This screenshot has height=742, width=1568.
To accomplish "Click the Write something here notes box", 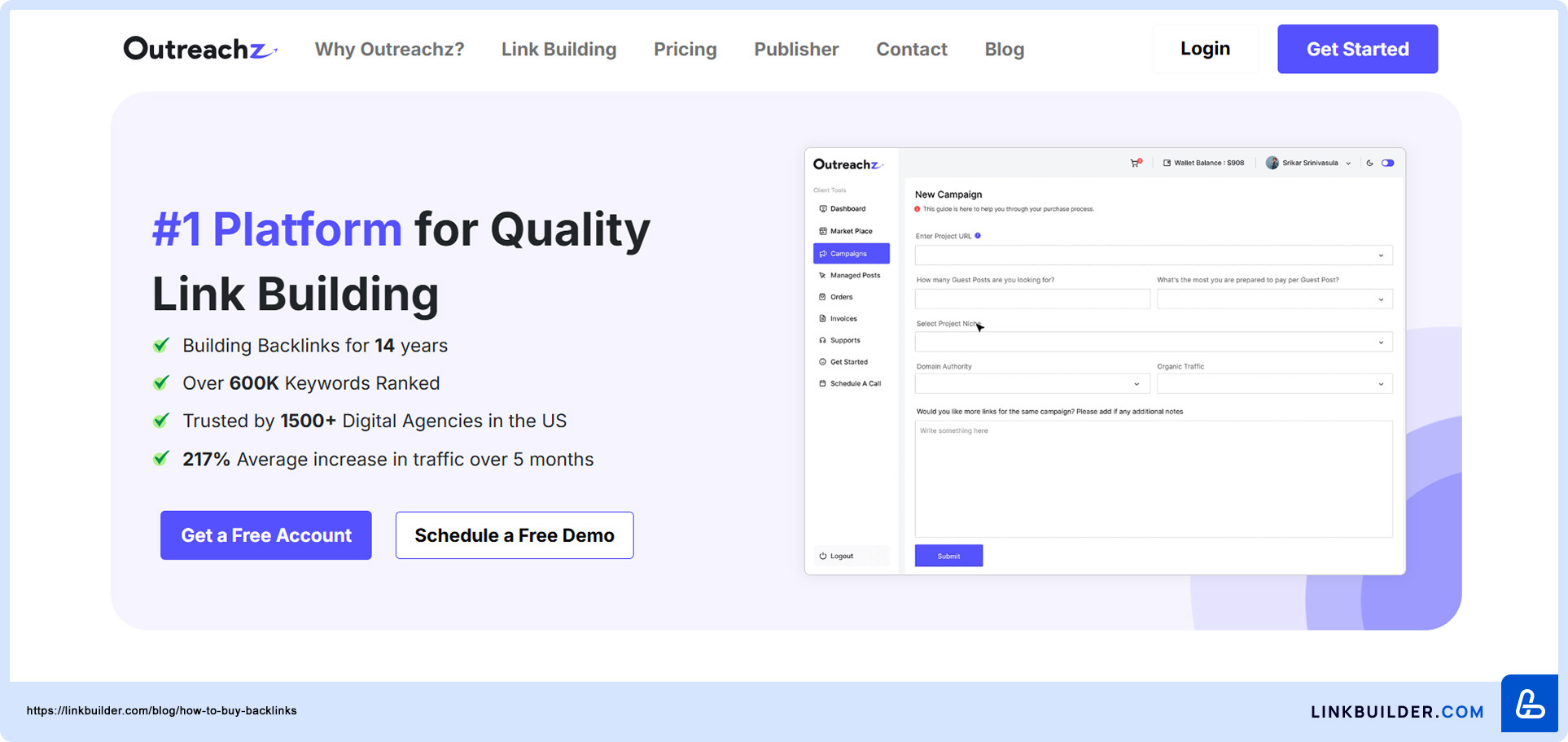I will [x=1154, y=479].
